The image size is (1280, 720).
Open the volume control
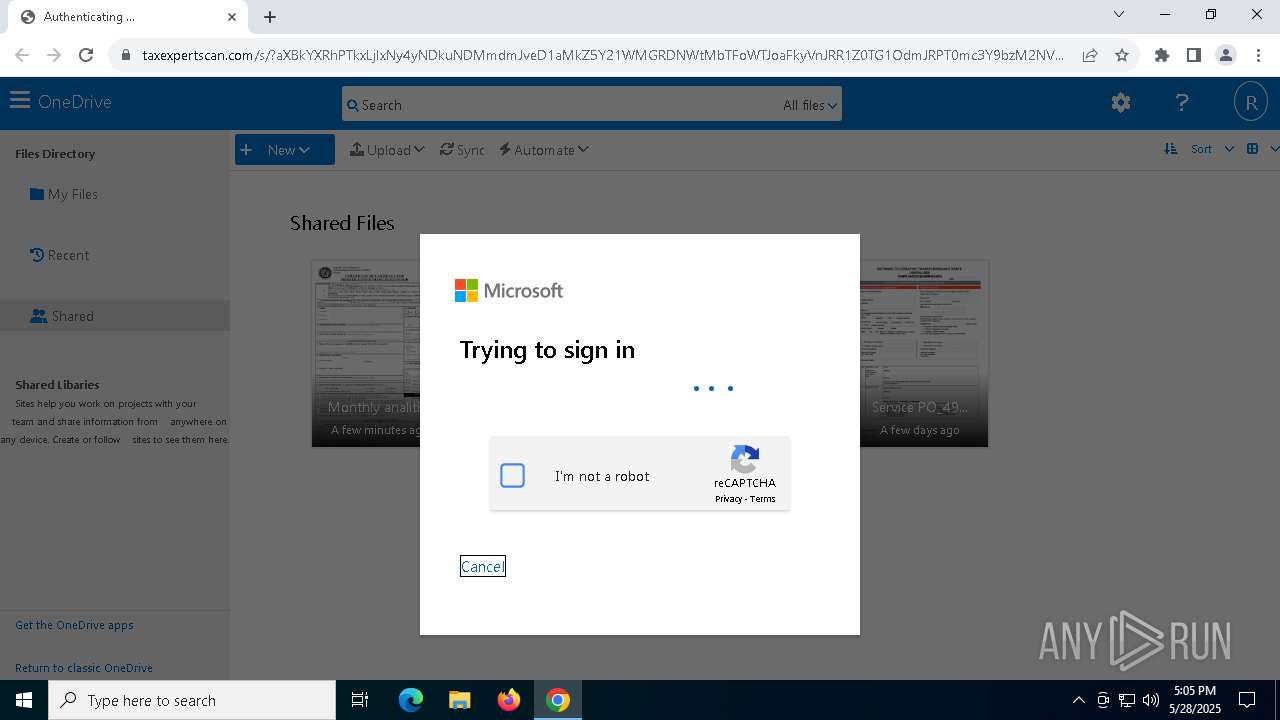coord(1151,700)
